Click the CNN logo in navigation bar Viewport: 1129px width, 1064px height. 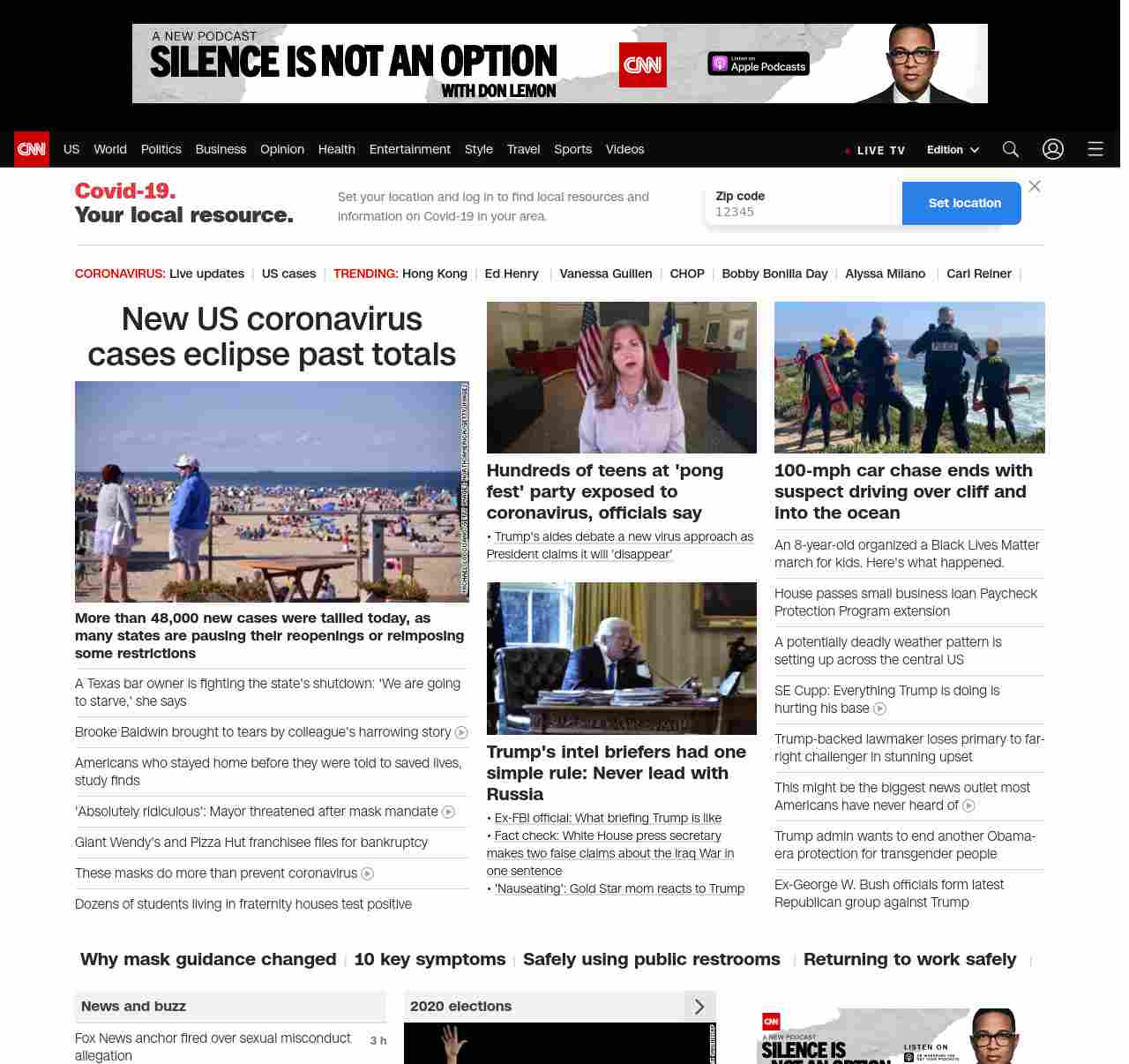coord(32,149)
